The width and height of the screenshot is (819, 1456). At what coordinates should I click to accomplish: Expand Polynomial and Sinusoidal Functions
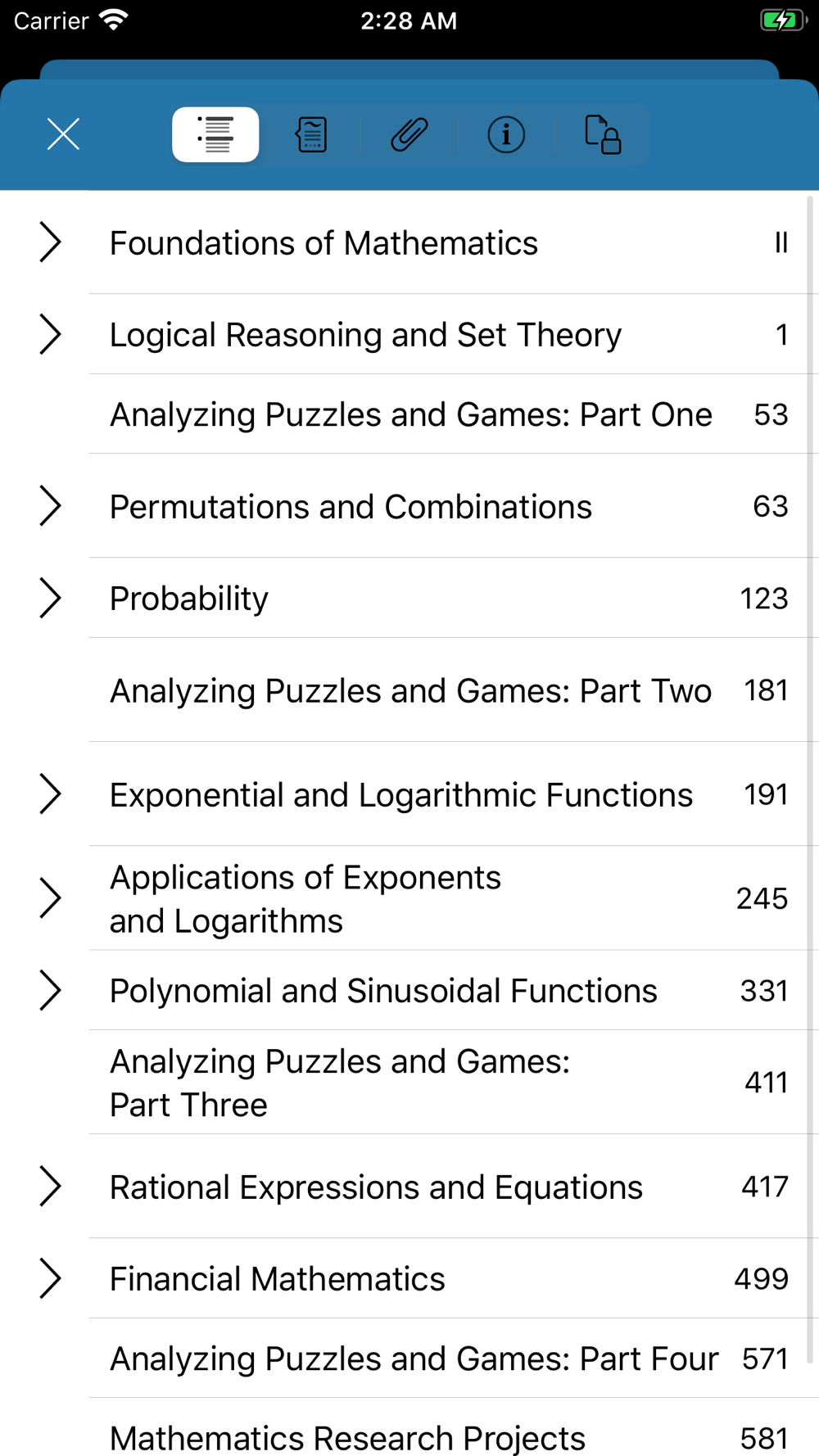[x=50, y=991]
